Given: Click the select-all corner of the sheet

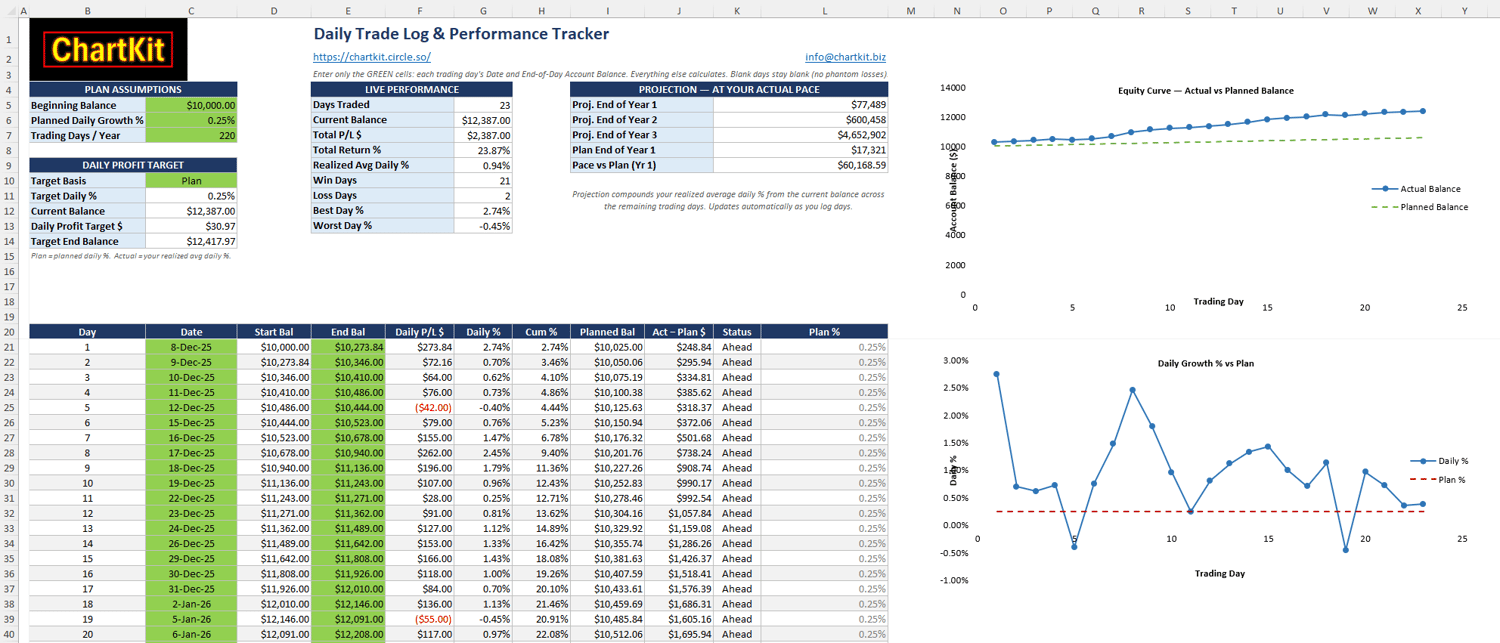Looking at the screenshot, I should (x=9, y=10).
